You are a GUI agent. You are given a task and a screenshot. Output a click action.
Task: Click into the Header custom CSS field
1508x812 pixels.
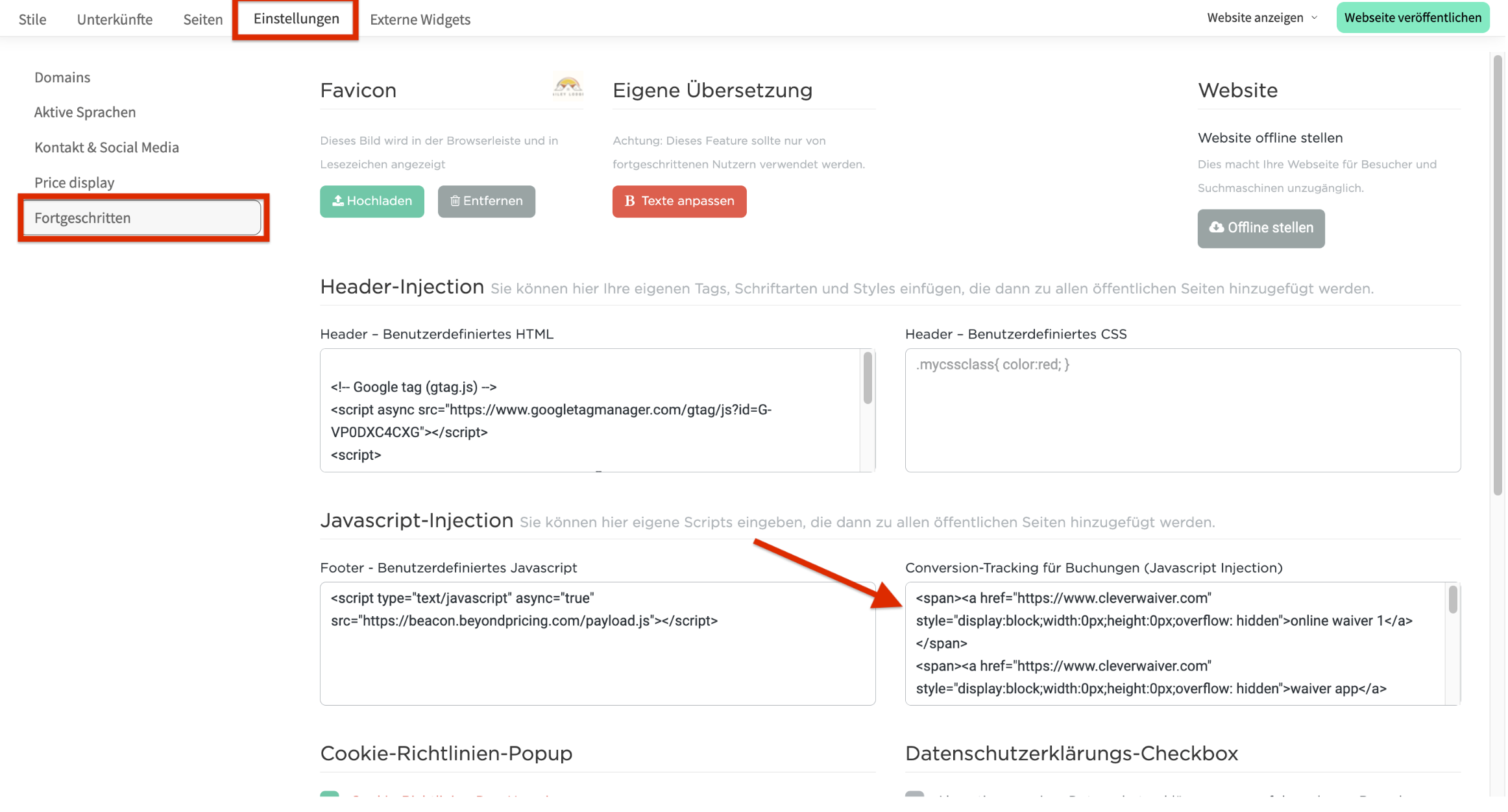pos(1182,410)
